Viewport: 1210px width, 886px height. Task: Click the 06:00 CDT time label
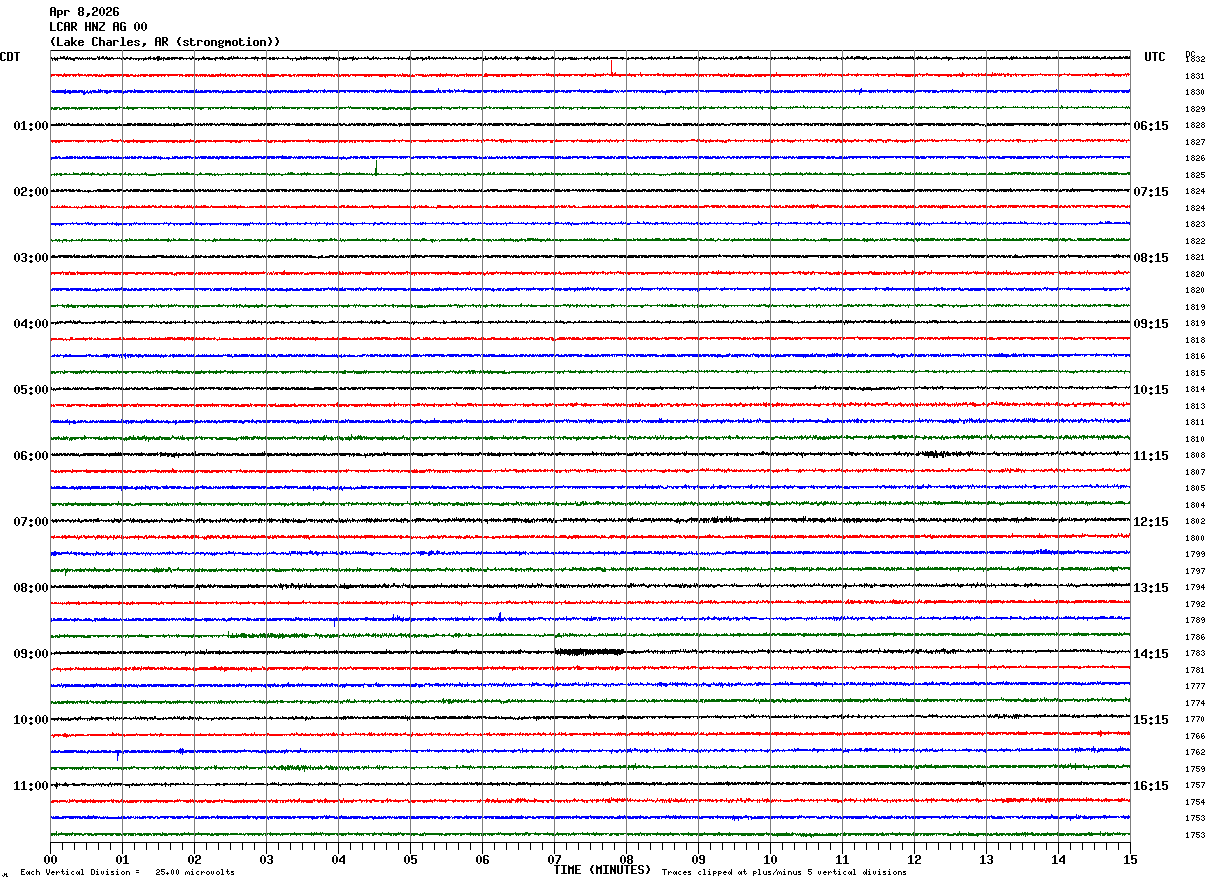click(x=31, y=456)
